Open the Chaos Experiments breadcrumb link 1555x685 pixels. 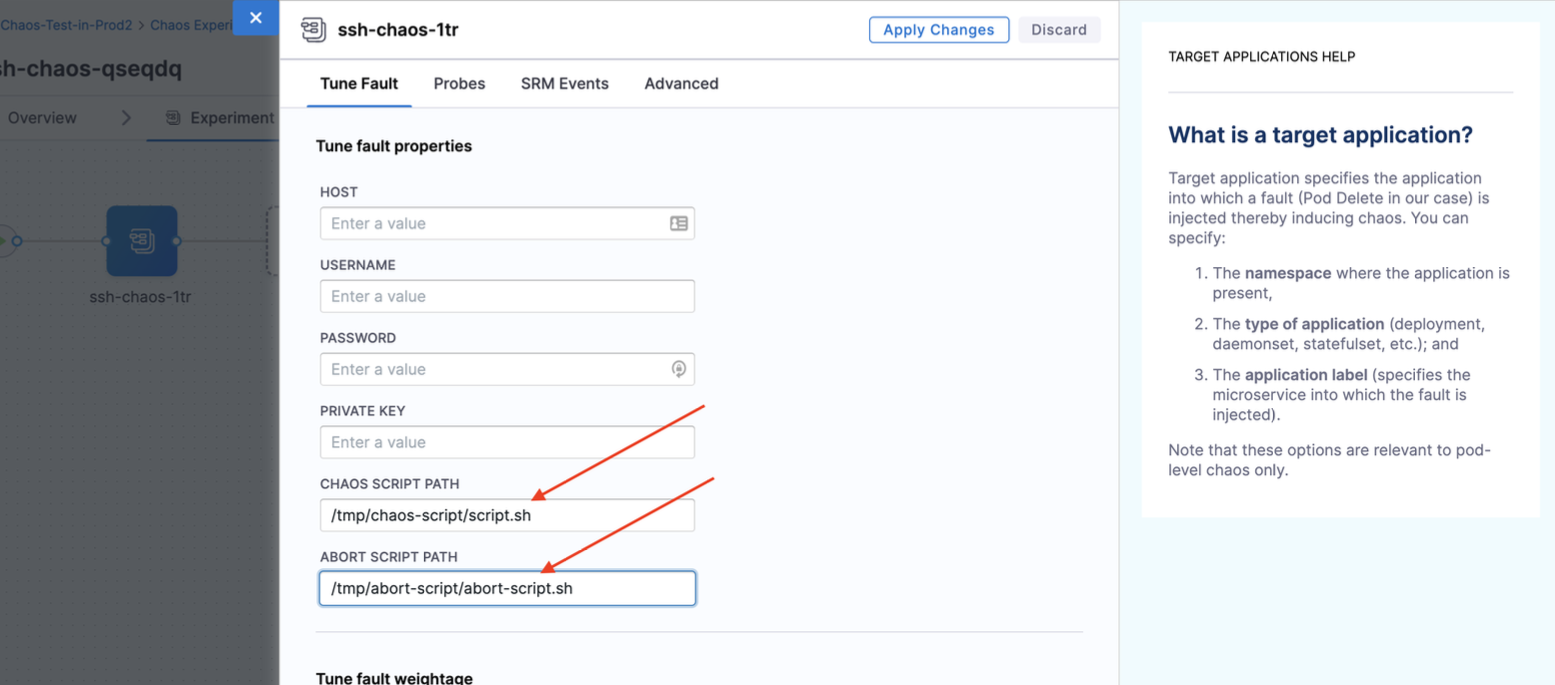[x=192, y=24]
